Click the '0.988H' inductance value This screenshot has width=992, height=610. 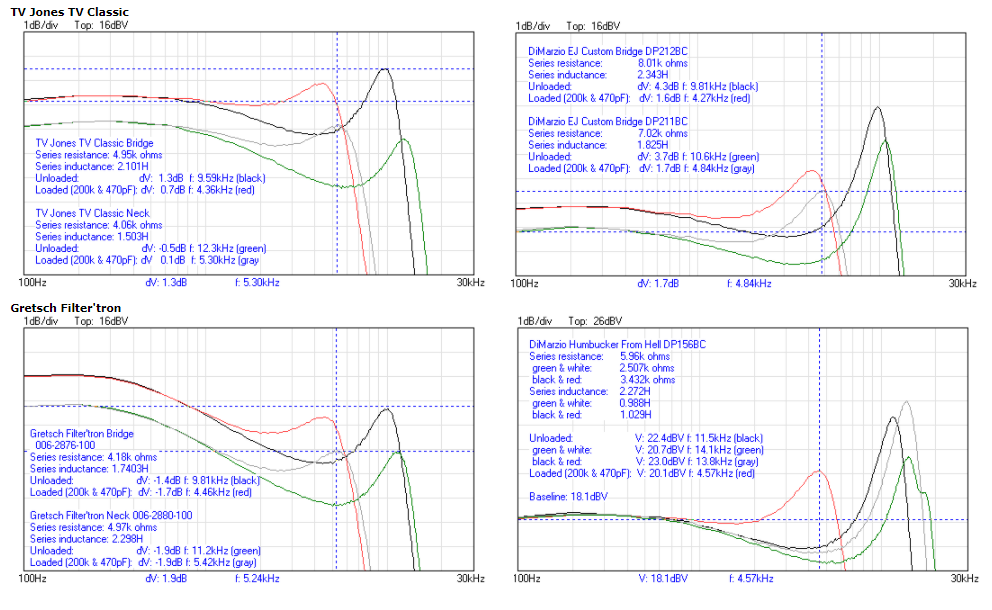[635, 403]
